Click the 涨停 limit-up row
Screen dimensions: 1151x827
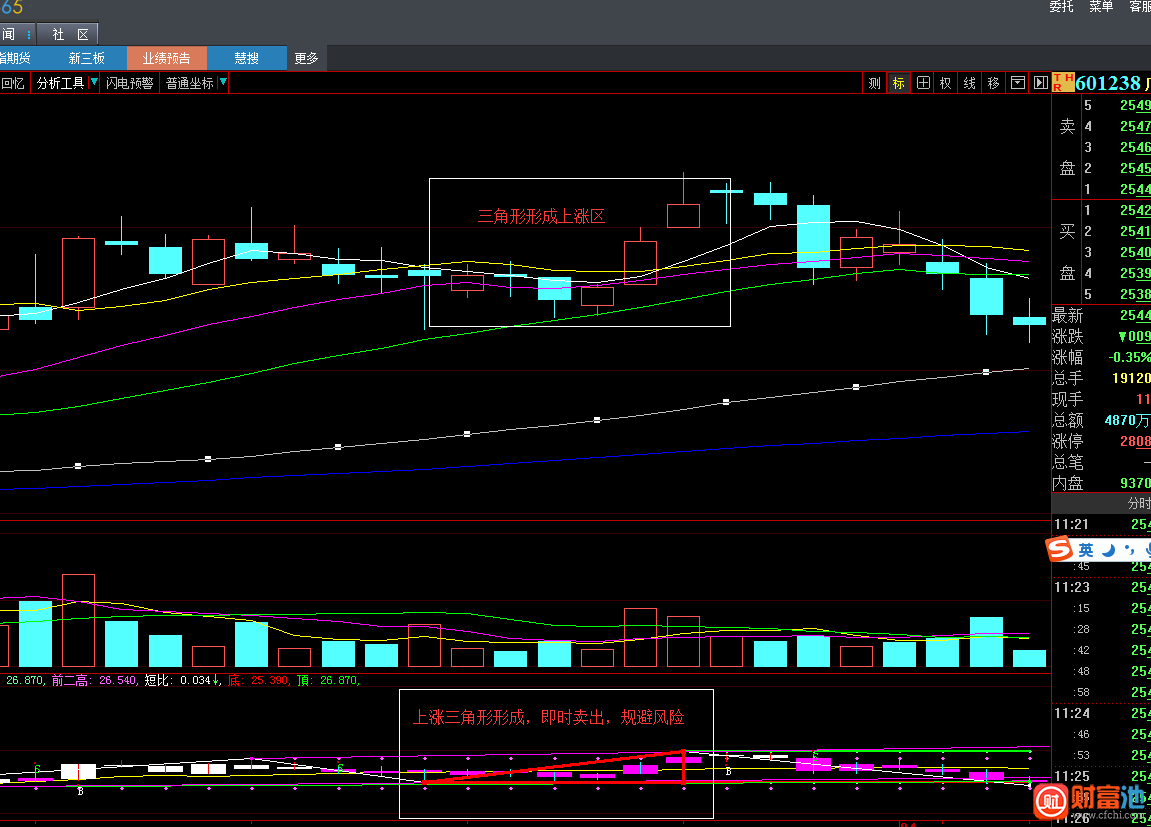pyautogui.click(x=1101, y=441)
